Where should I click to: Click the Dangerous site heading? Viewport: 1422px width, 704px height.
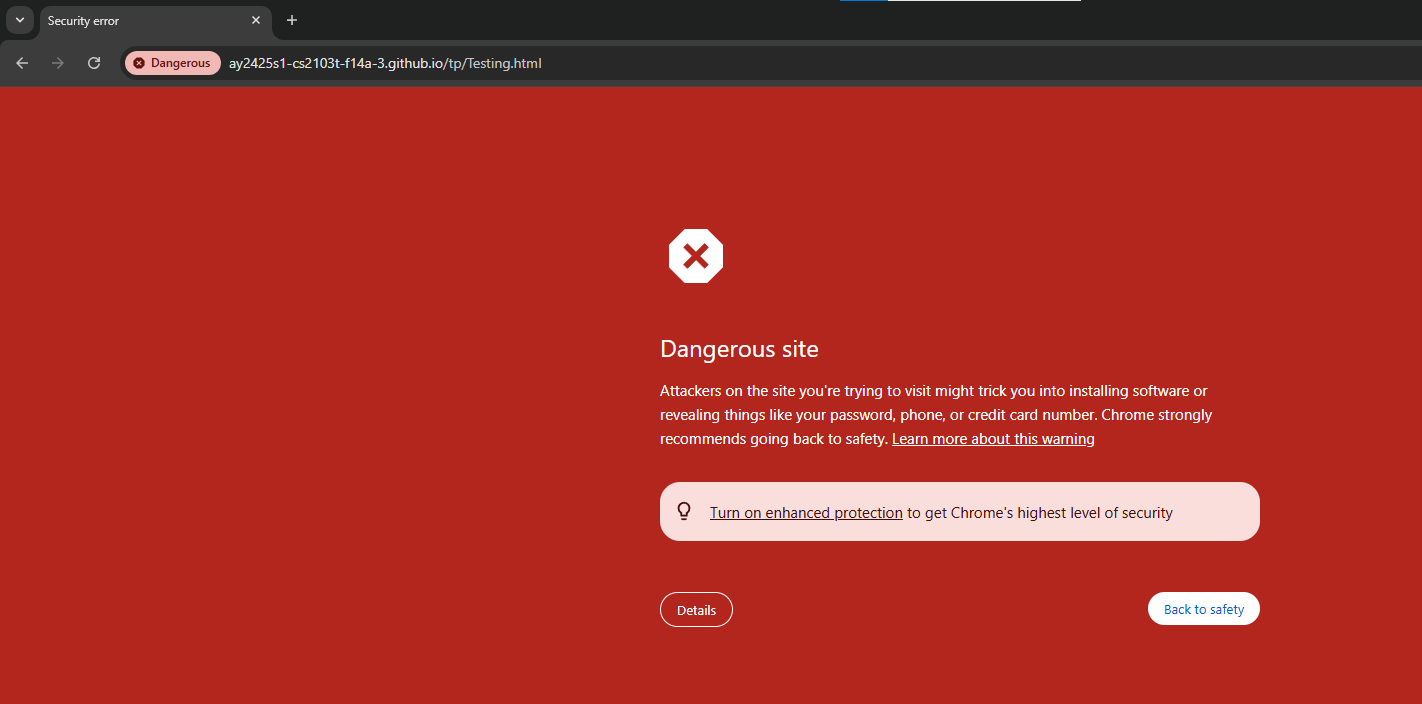pyautogui.click(x=739, y=349)
